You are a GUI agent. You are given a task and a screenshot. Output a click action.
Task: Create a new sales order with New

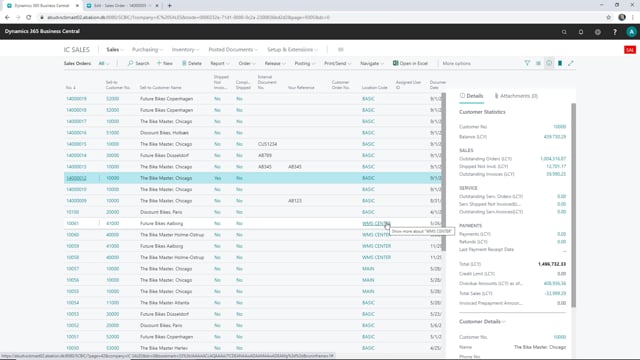click(165, 63)
